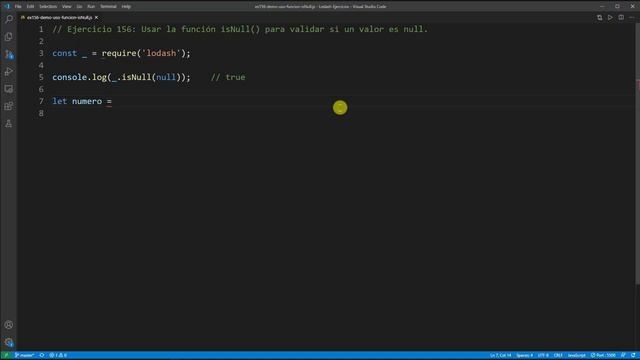The height and width of the screenshot is (360, 640).
Task: Open the Source Control view
Action: [x=9, y=54]
